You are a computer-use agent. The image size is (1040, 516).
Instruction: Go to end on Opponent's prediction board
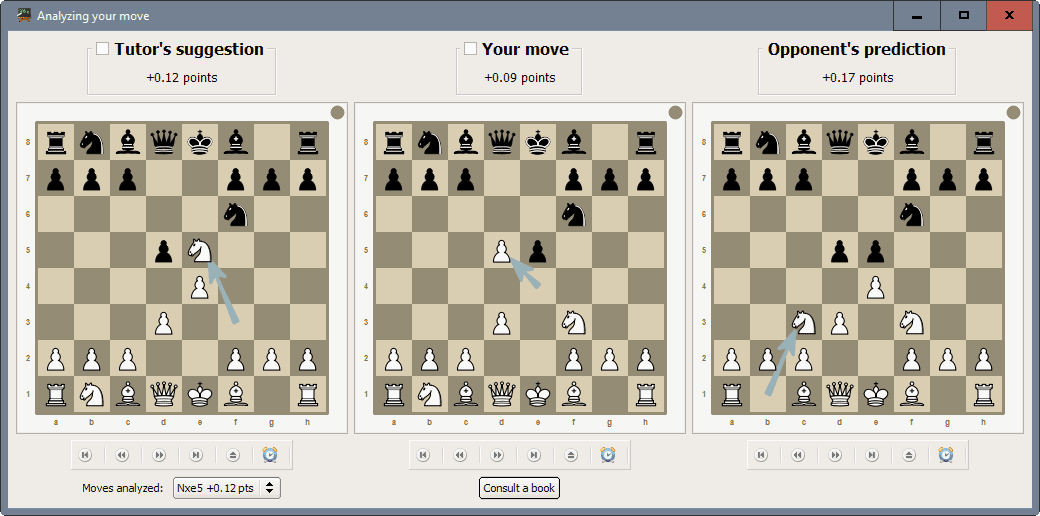click(x=873, y=455)
